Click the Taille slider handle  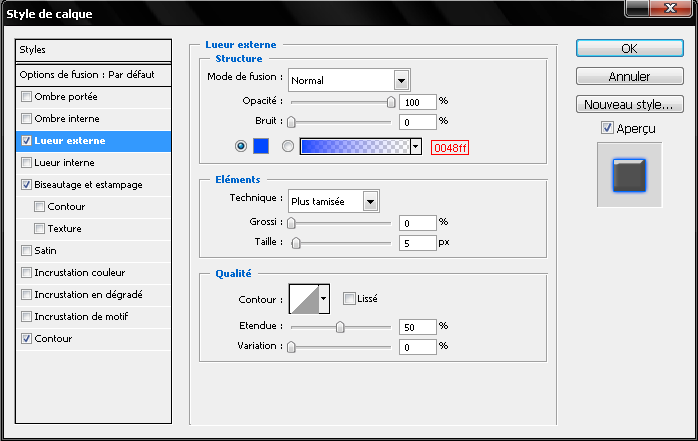click(x=296, y=243)
